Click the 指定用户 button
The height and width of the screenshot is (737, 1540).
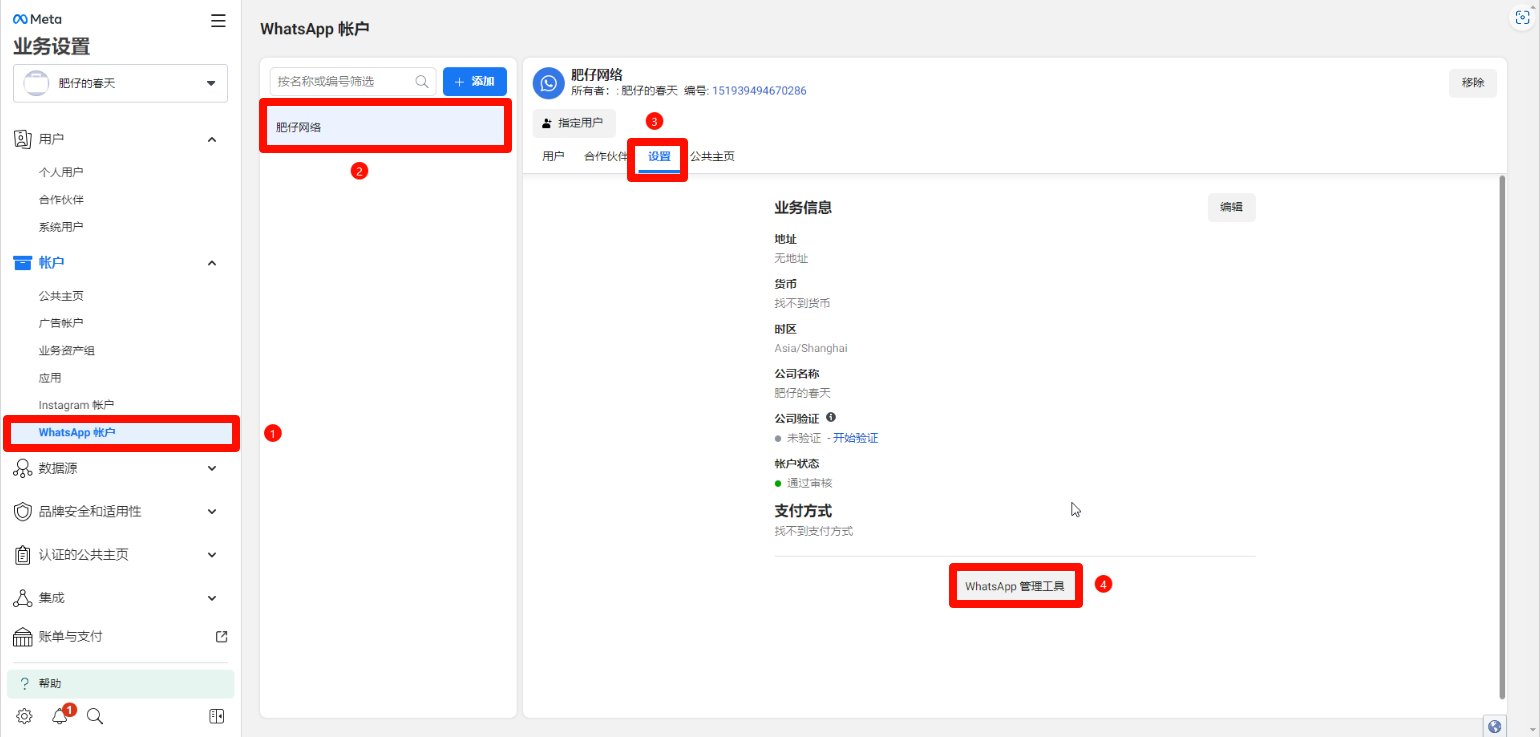point(574,123)
